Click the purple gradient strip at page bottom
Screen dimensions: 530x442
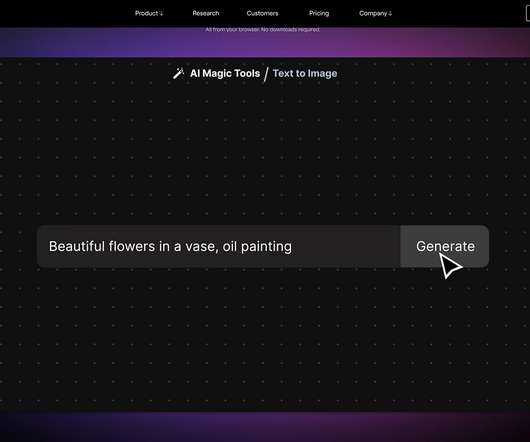[265, 426]
